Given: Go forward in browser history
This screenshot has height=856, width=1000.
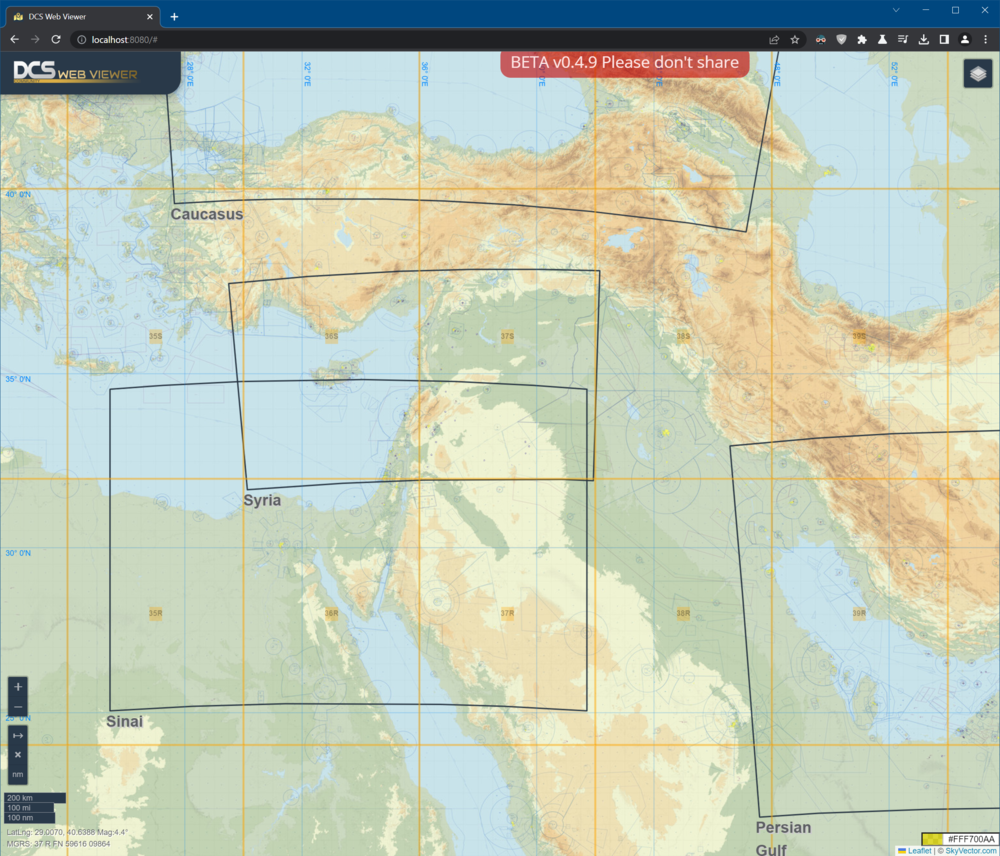Looking at the screenshot, I should coord(35,40).
